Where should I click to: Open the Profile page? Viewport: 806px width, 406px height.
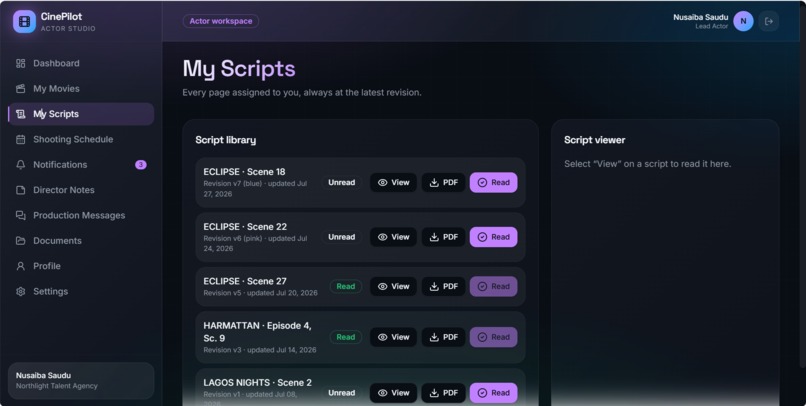[x=81, y=266]
